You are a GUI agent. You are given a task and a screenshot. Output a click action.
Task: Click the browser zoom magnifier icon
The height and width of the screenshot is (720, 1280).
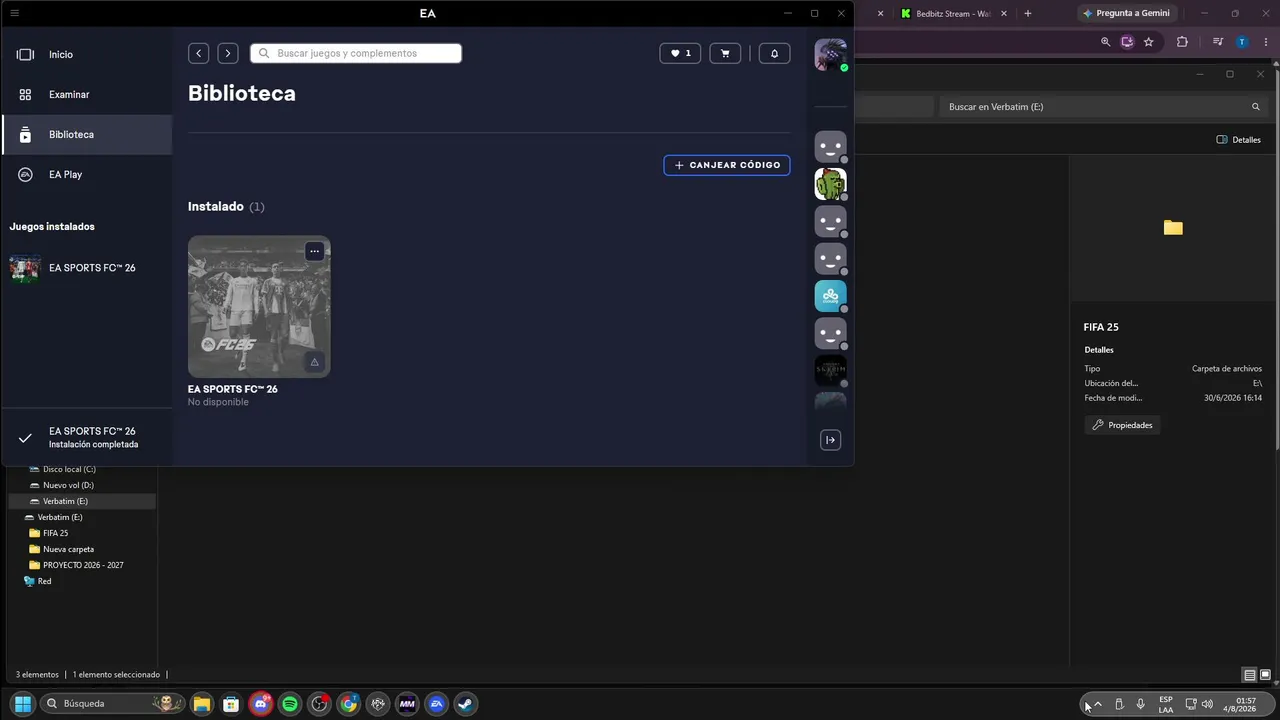(1105, 42)
